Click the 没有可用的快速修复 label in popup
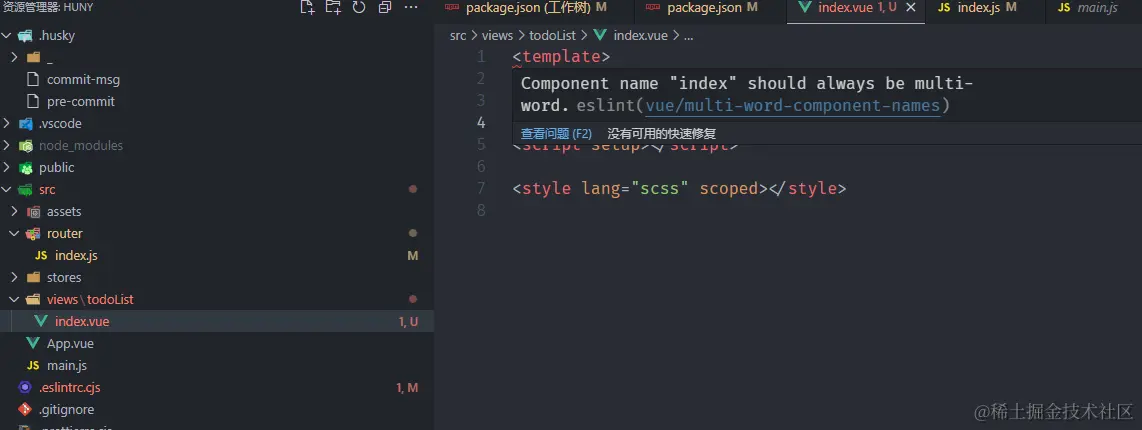 tap(662, 134)
